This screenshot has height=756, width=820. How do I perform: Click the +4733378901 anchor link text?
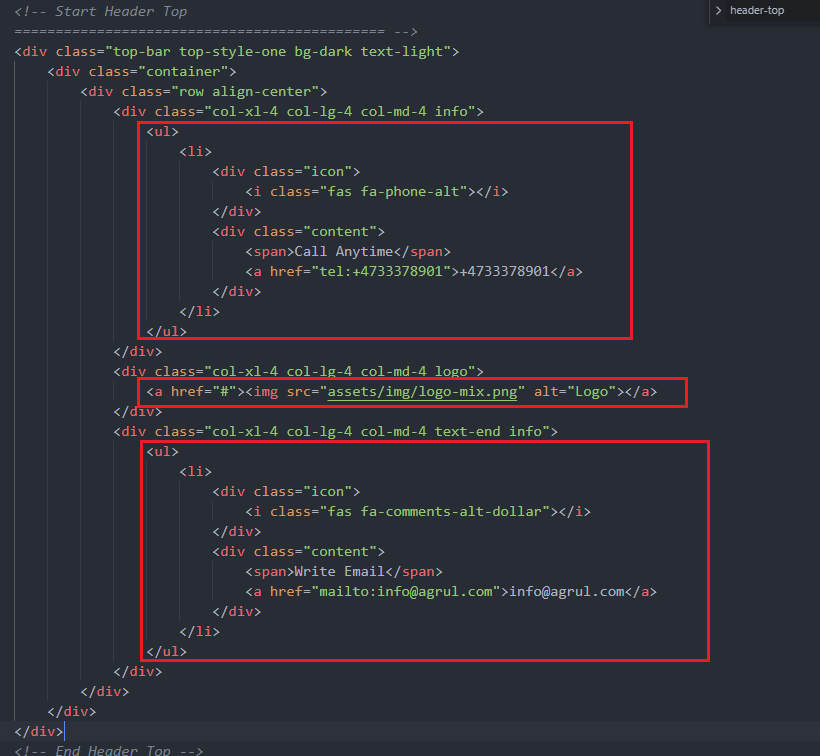click(x=505, y=271)
